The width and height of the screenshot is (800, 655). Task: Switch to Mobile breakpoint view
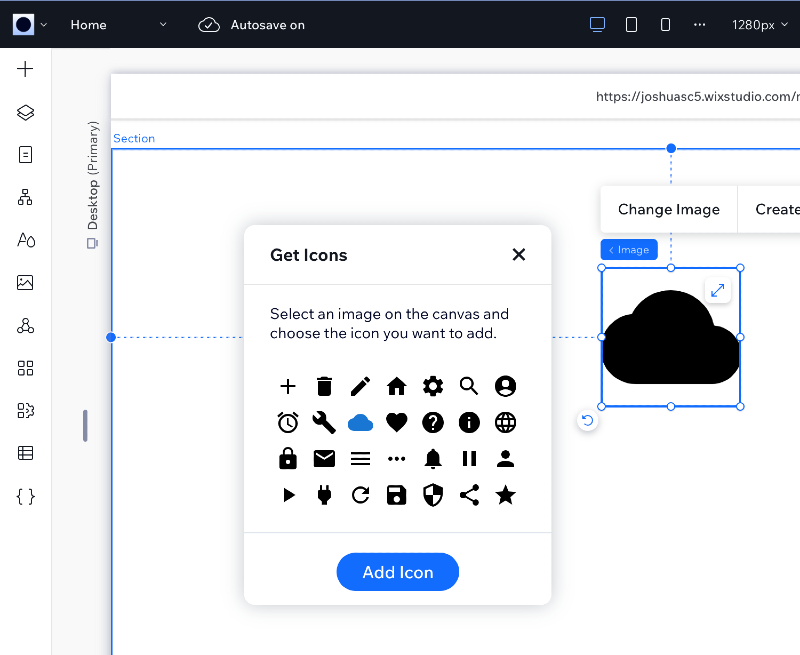[x=665, y=24]
